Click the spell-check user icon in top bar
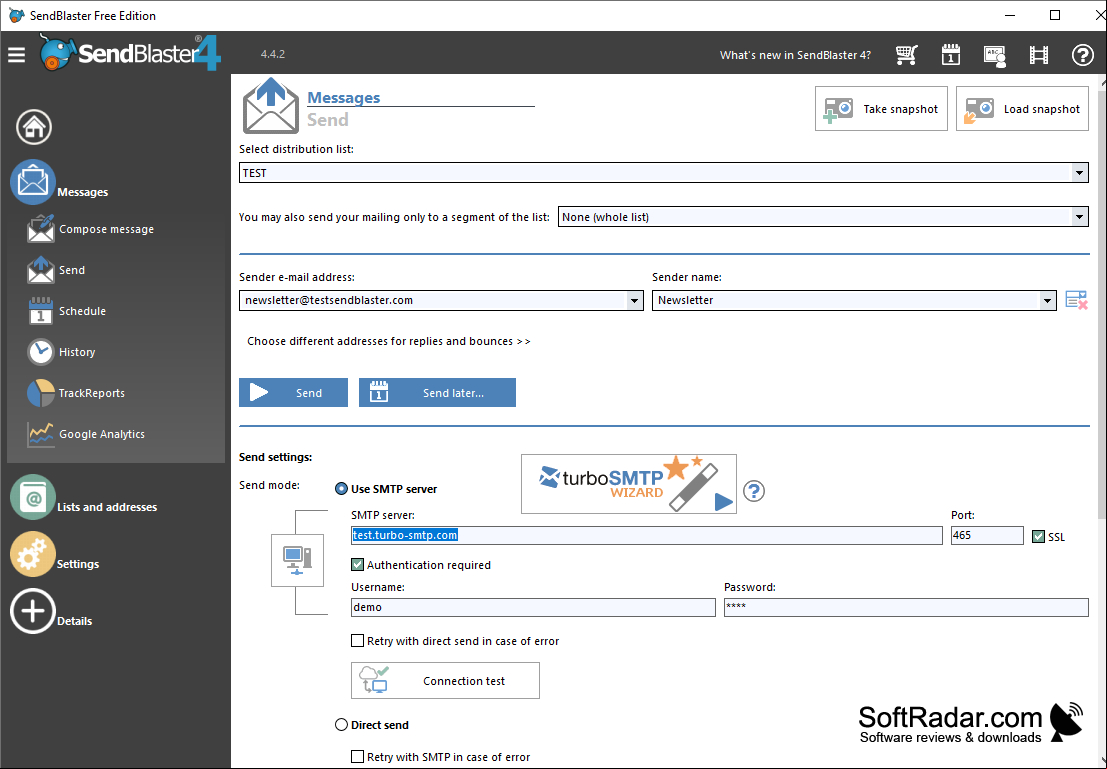Screen dimensions: 1107x769 tap(995, 55)
